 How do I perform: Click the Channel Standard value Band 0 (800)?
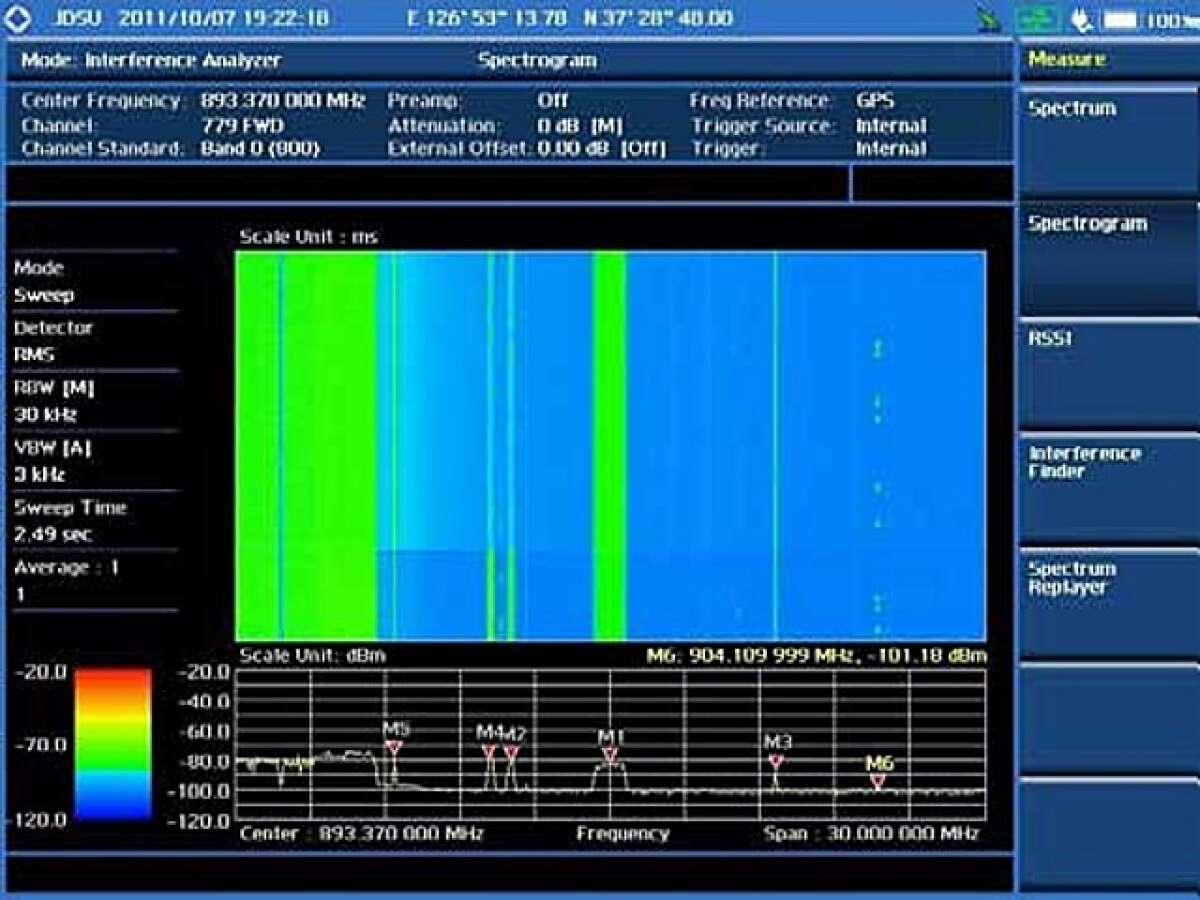click(260, 148)
